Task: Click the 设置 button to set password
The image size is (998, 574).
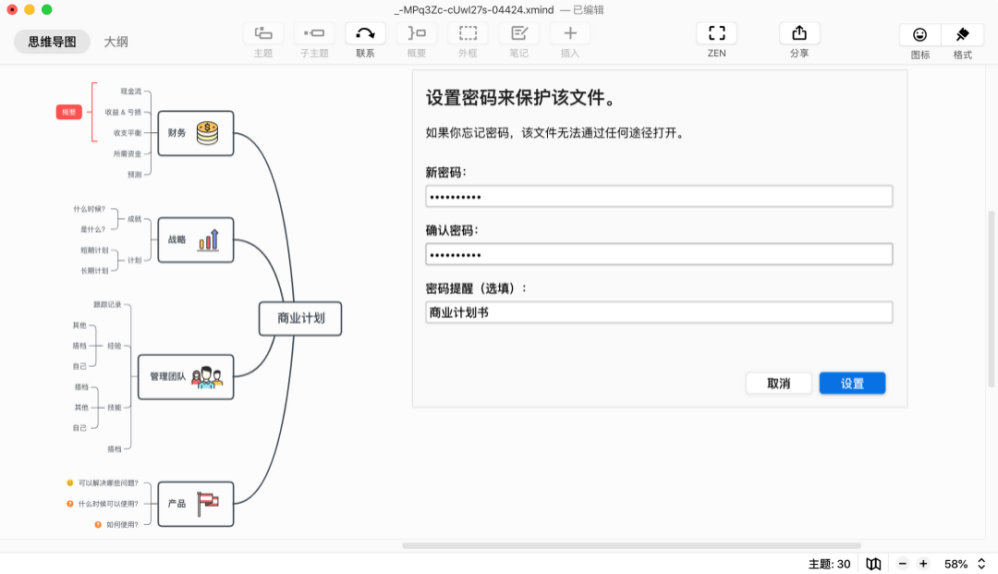Action: [852, 383]
